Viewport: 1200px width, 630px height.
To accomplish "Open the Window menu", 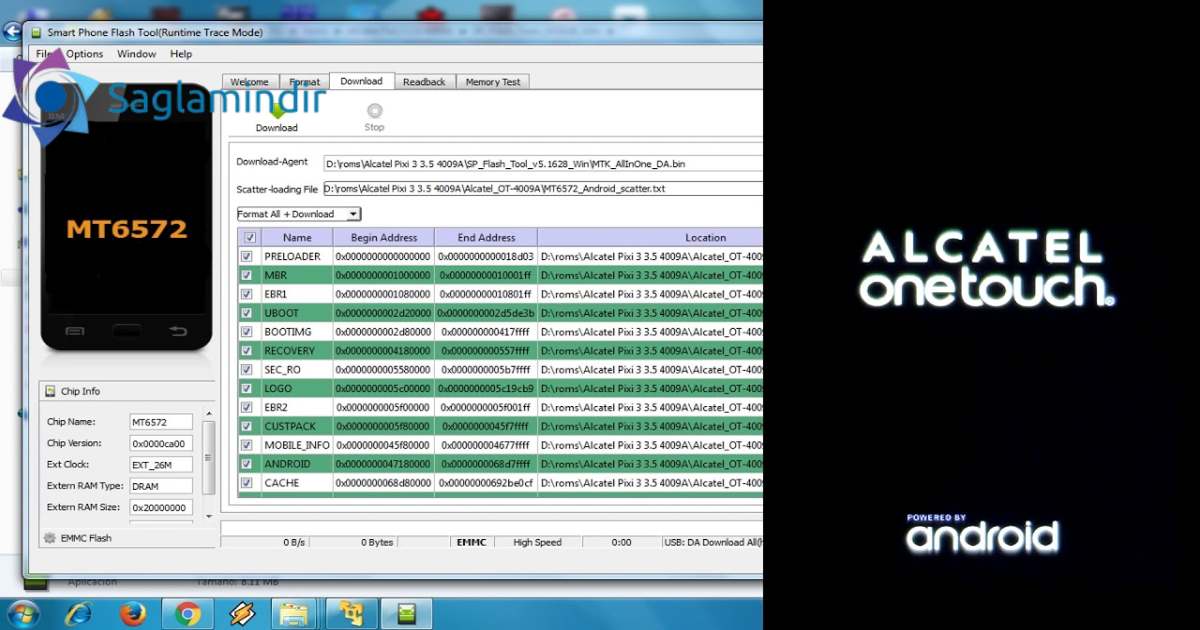I will pyautogui.click(x=136, y=54).
